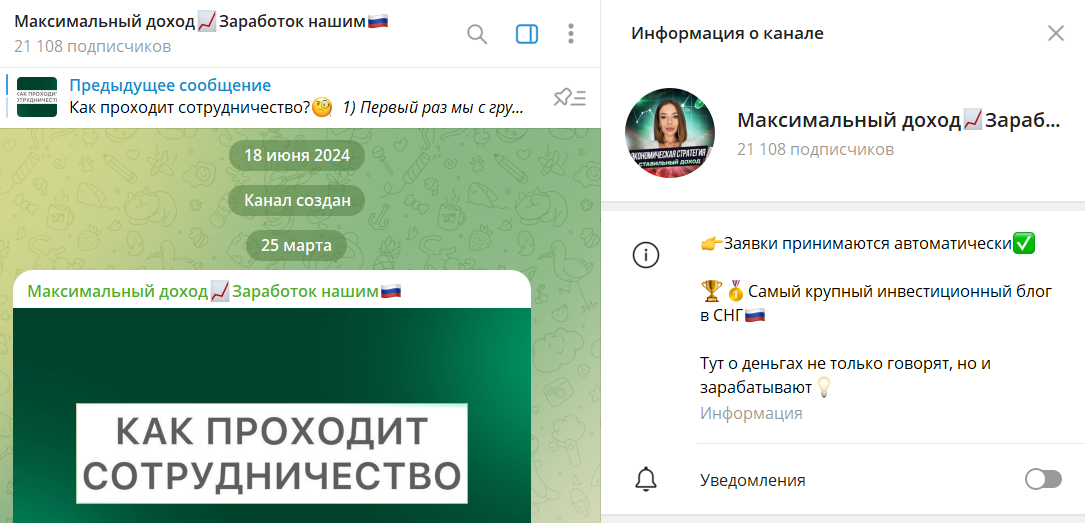Screen dimensions: 1085x523
Task: Toggle the right sidebar panel icon
Action: (x=527, y=34)
